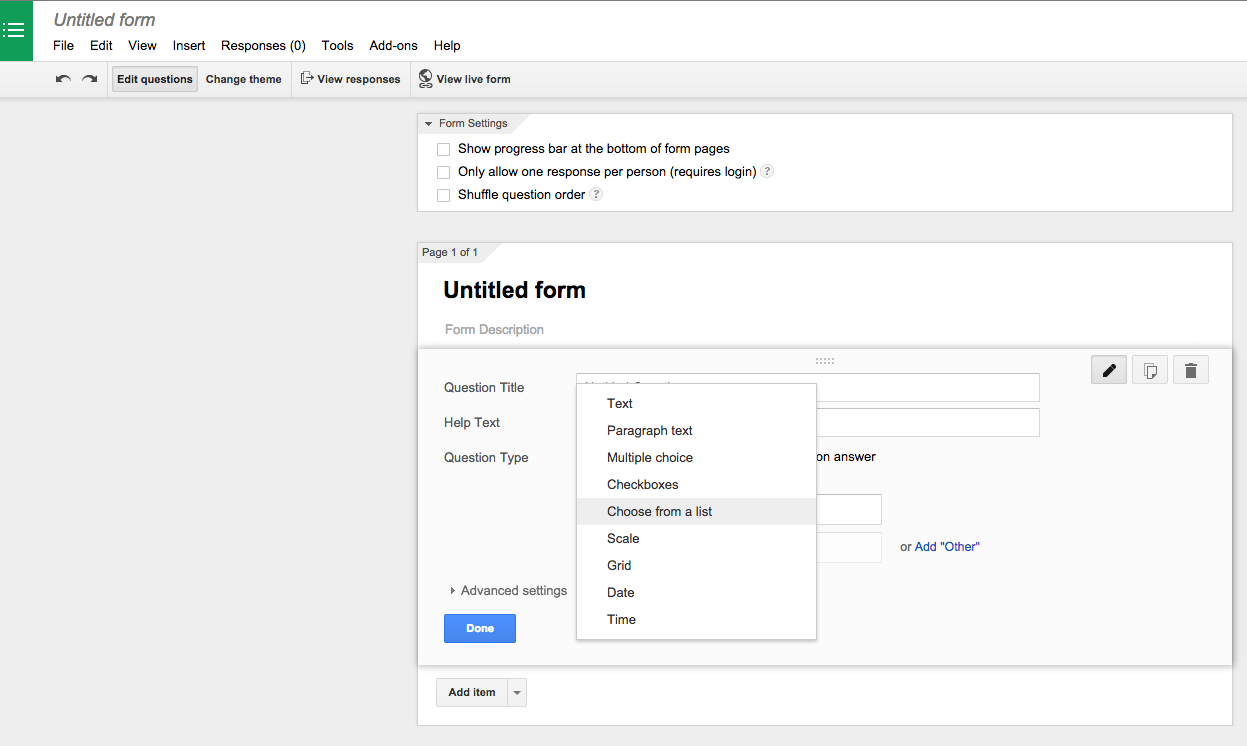Select Time question type

(x=697, y=619)
